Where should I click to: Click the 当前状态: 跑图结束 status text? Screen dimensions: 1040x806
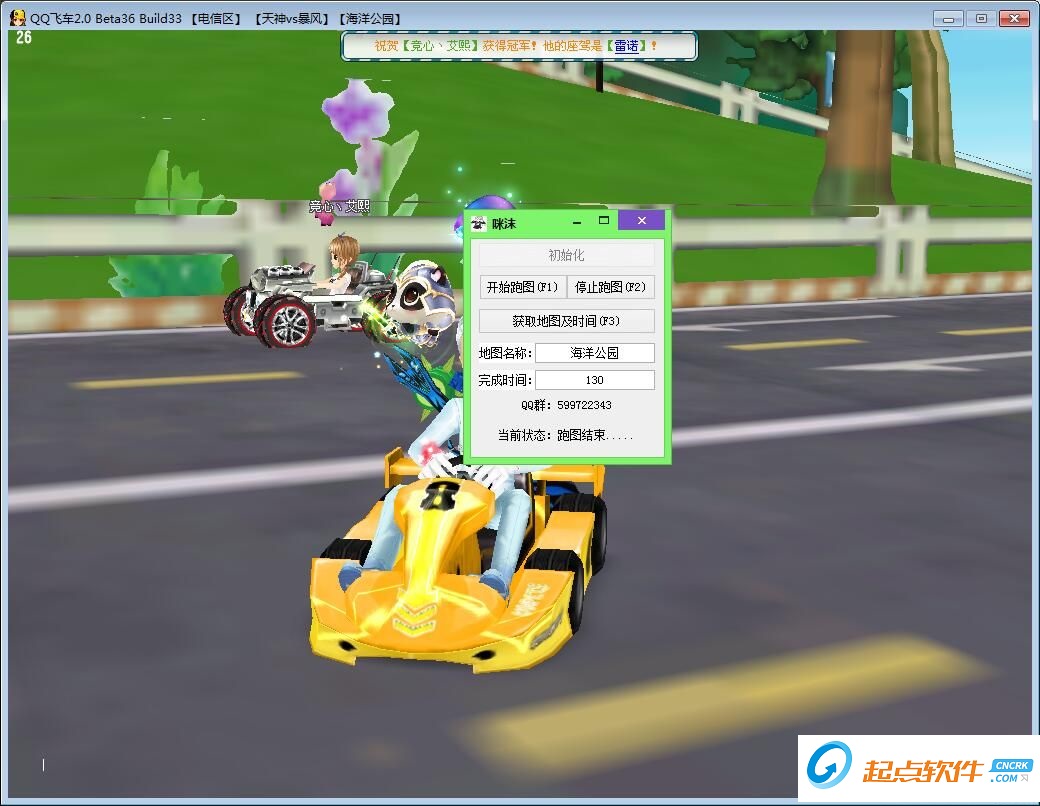[x=566, y=435]
